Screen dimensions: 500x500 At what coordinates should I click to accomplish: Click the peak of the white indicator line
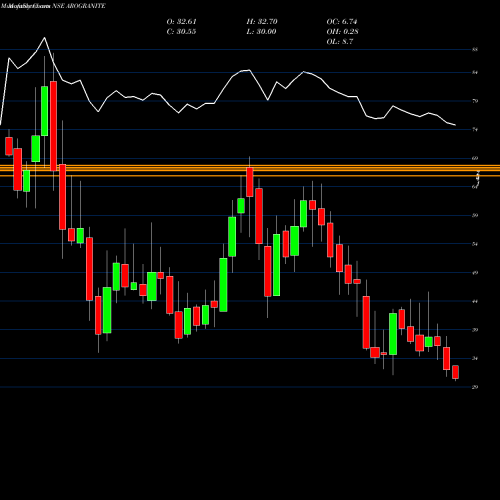[45, 38]
